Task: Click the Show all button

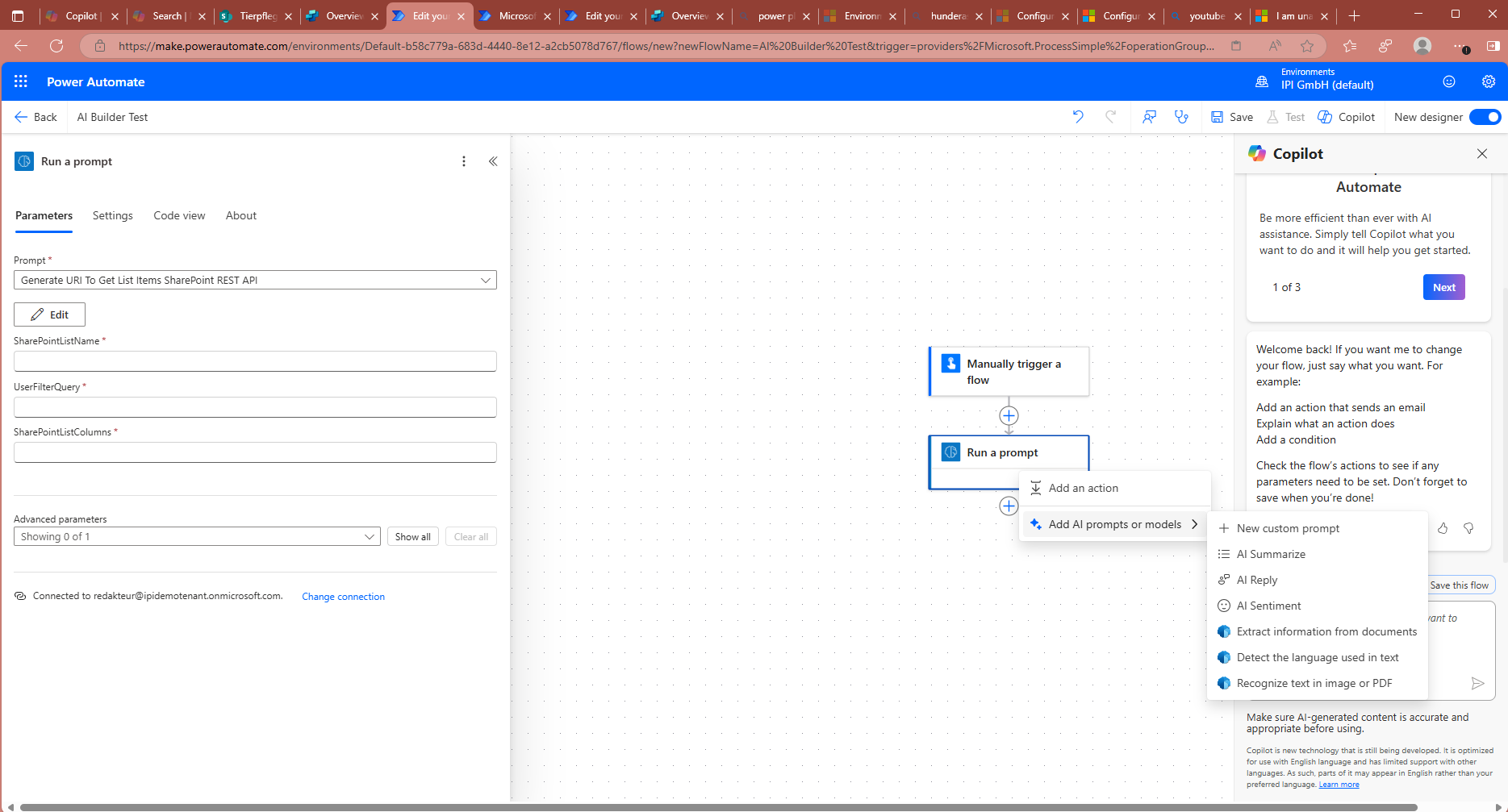Action: pyautogui.click(x=413, y=536)
